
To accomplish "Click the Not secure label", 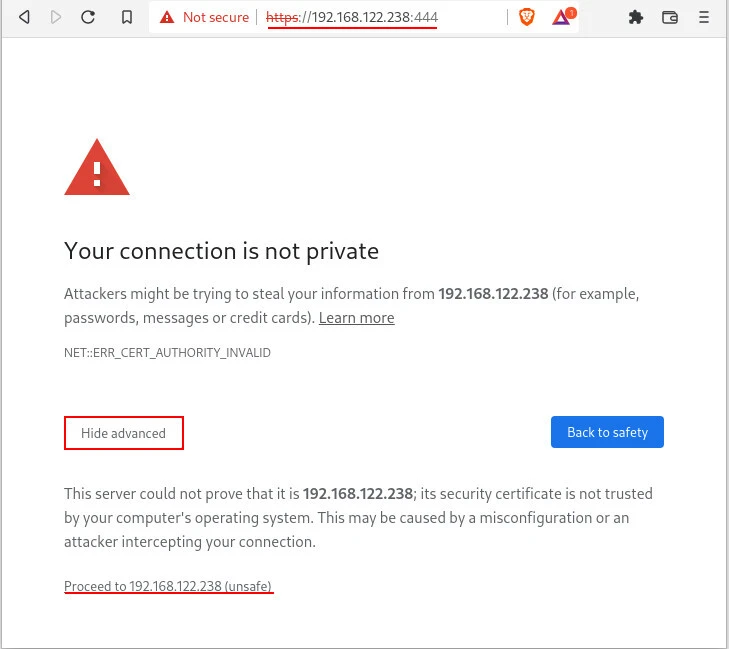I will coord(215,17).
